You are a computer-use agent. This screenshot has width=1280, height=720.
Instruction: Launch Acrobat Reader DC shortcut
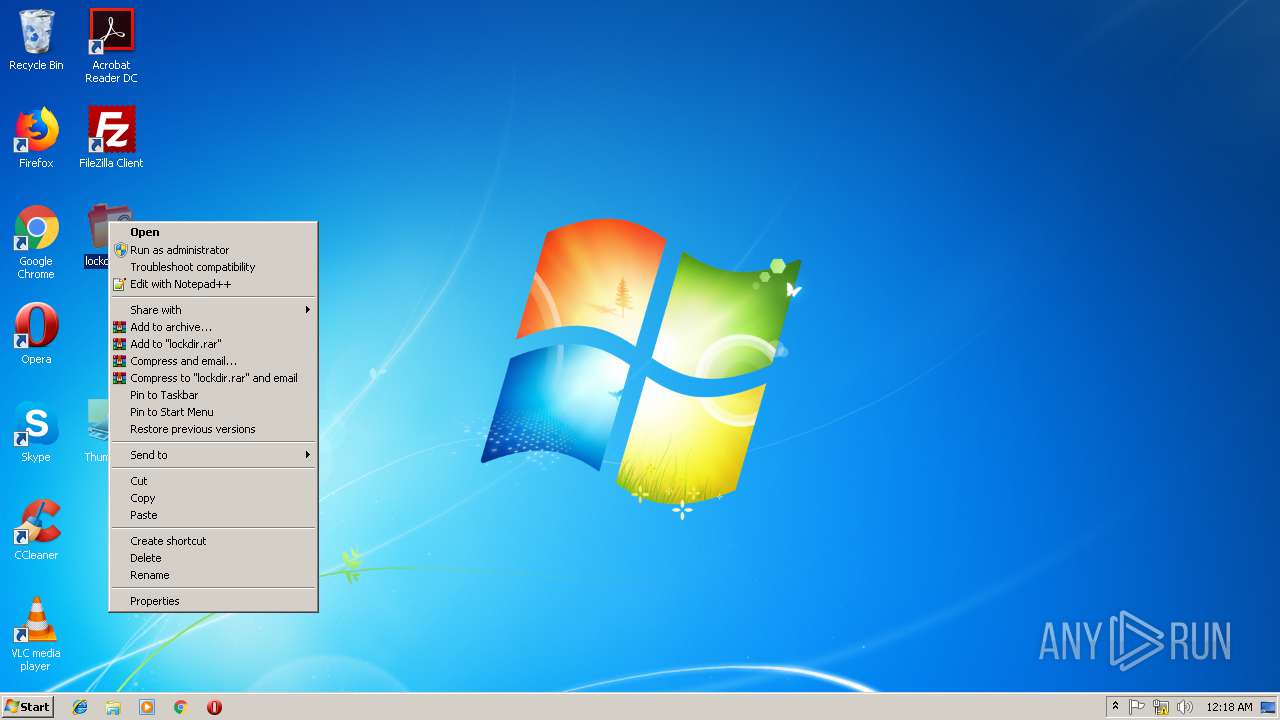coord(111,46)
